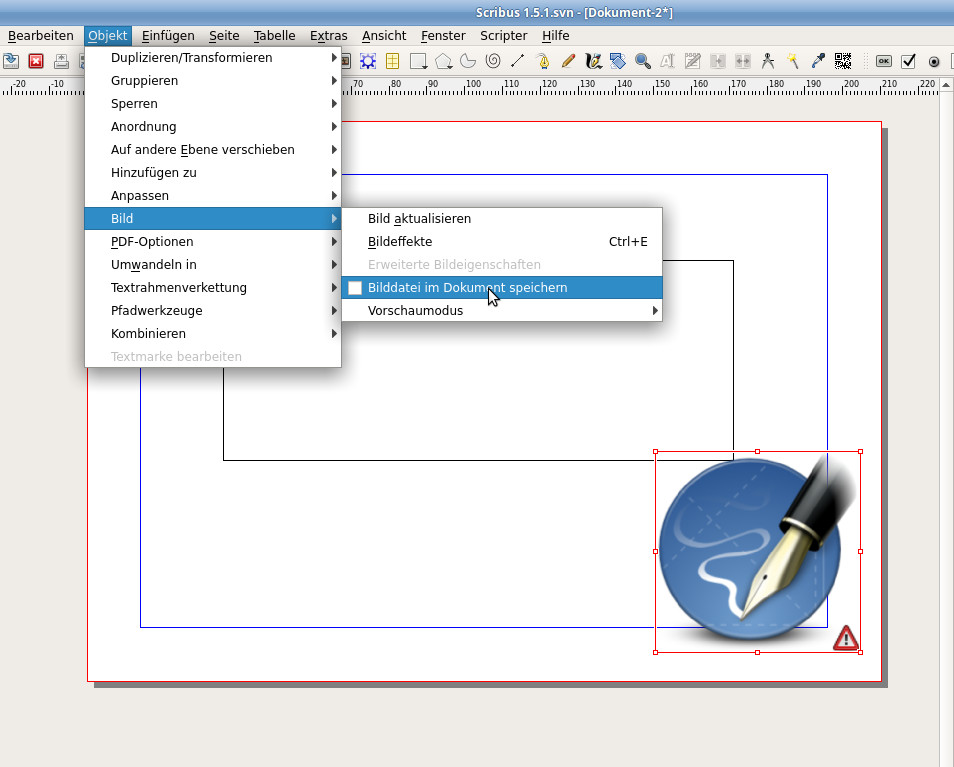The image size is (954, 767).
Task: Click the Print document toolbar icon
Action: click(61, 61)
